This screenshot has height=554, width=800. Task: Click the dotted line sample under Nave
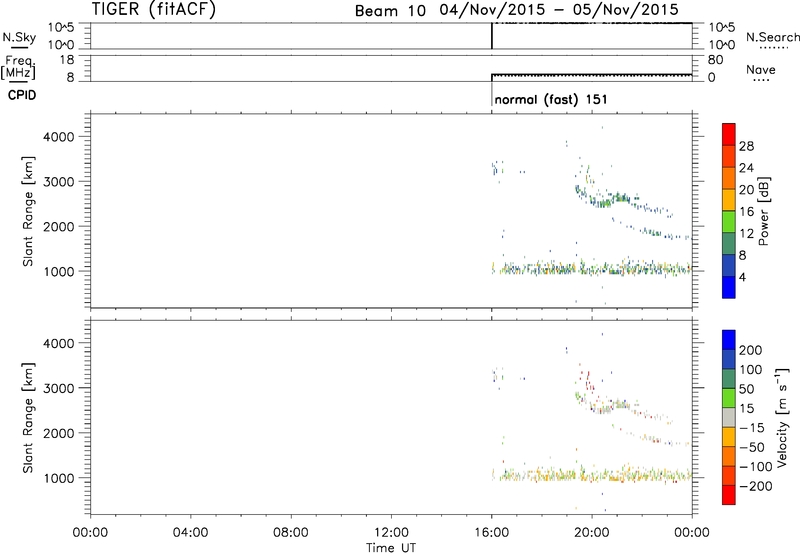pyautogui.click(x=761, y=81)
